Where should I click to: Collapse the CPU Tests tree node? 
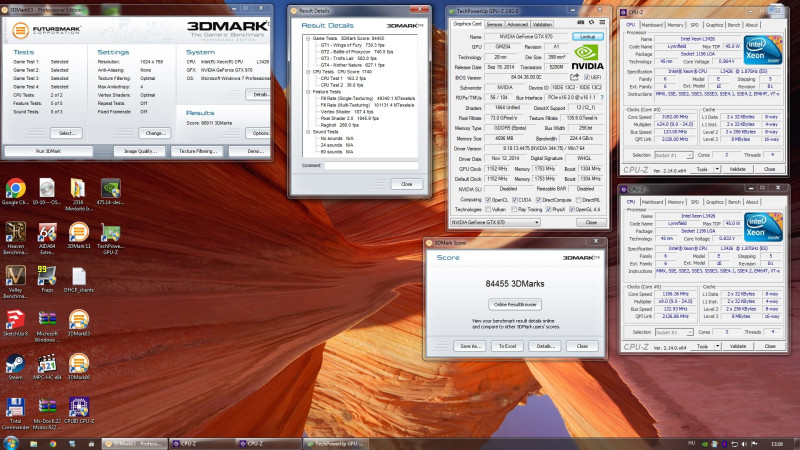pyautogui.click(x=308, y=72)
